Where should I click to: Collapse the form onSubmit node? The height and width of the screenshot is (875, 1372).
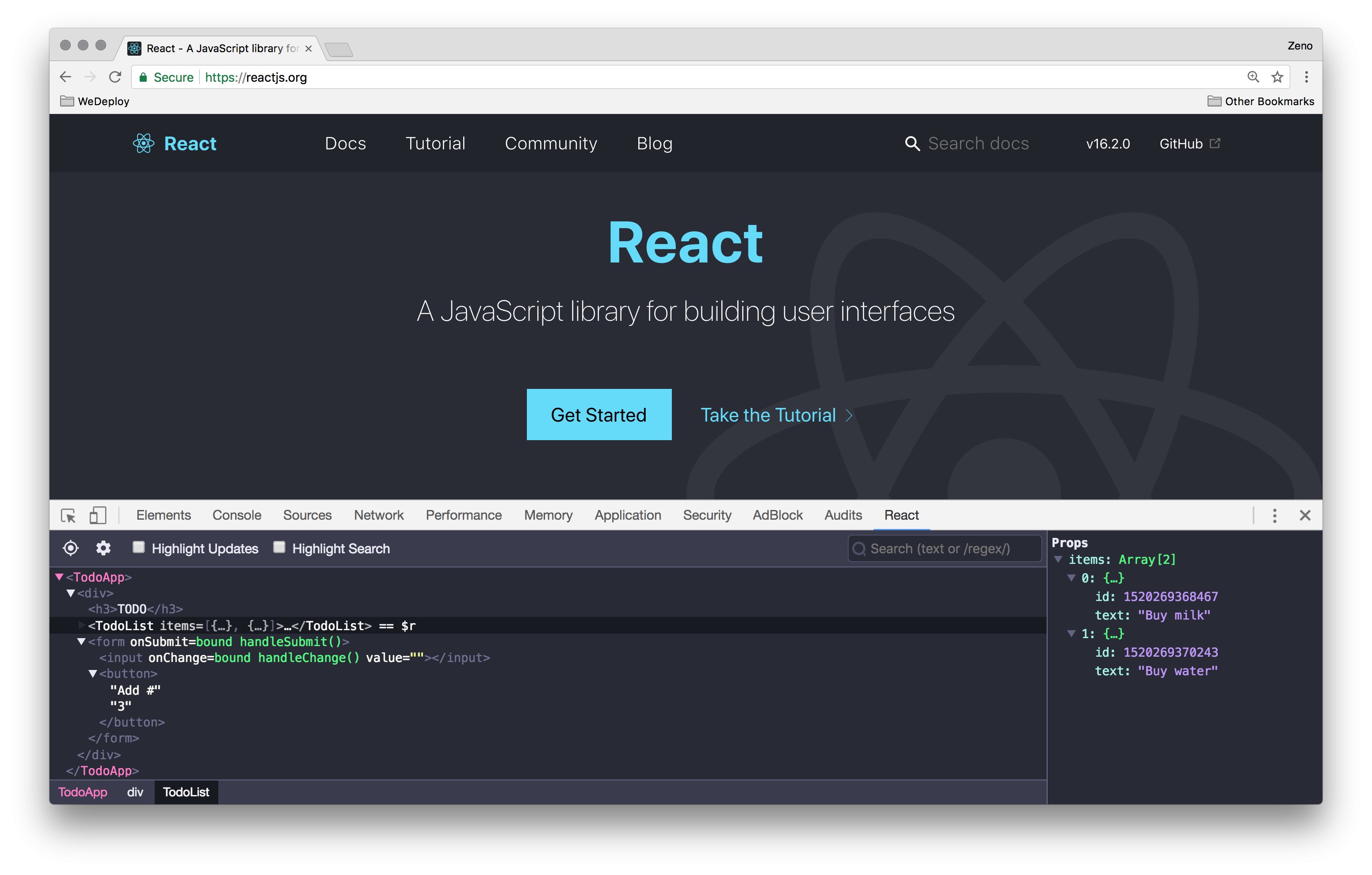[x=81, y=641]
